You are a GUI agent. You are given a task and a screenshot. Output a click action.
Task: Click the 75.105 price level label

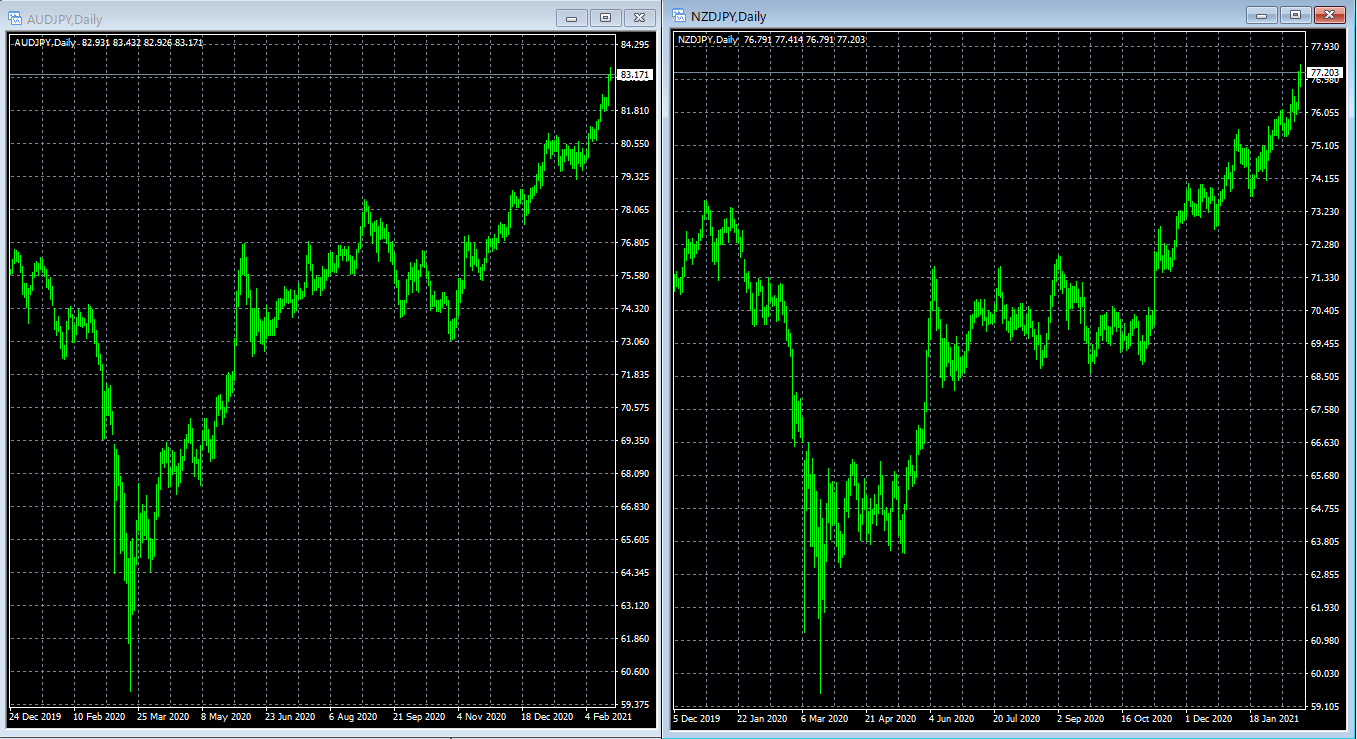click(1324, 146)
